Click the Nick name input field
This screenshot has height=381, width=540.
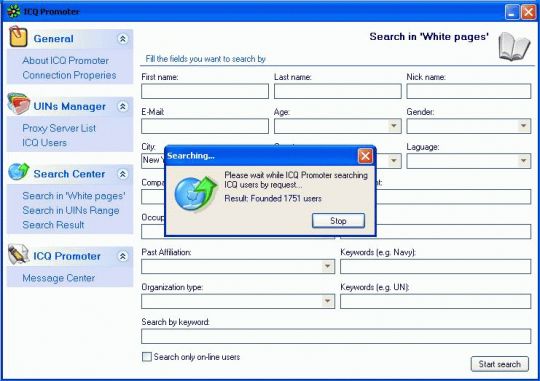coord(469,91)
